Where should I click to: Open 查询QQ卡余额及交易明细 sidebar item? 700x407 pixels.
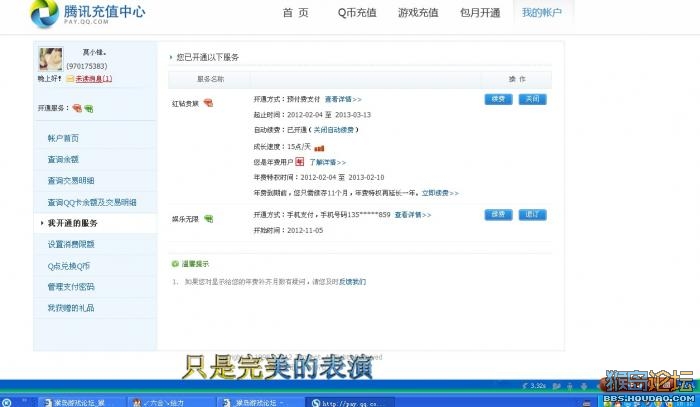[92, 202]
